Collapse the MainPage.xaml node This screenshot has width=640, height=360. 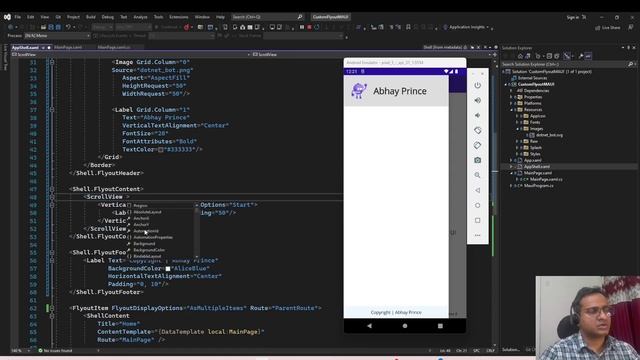511,173
